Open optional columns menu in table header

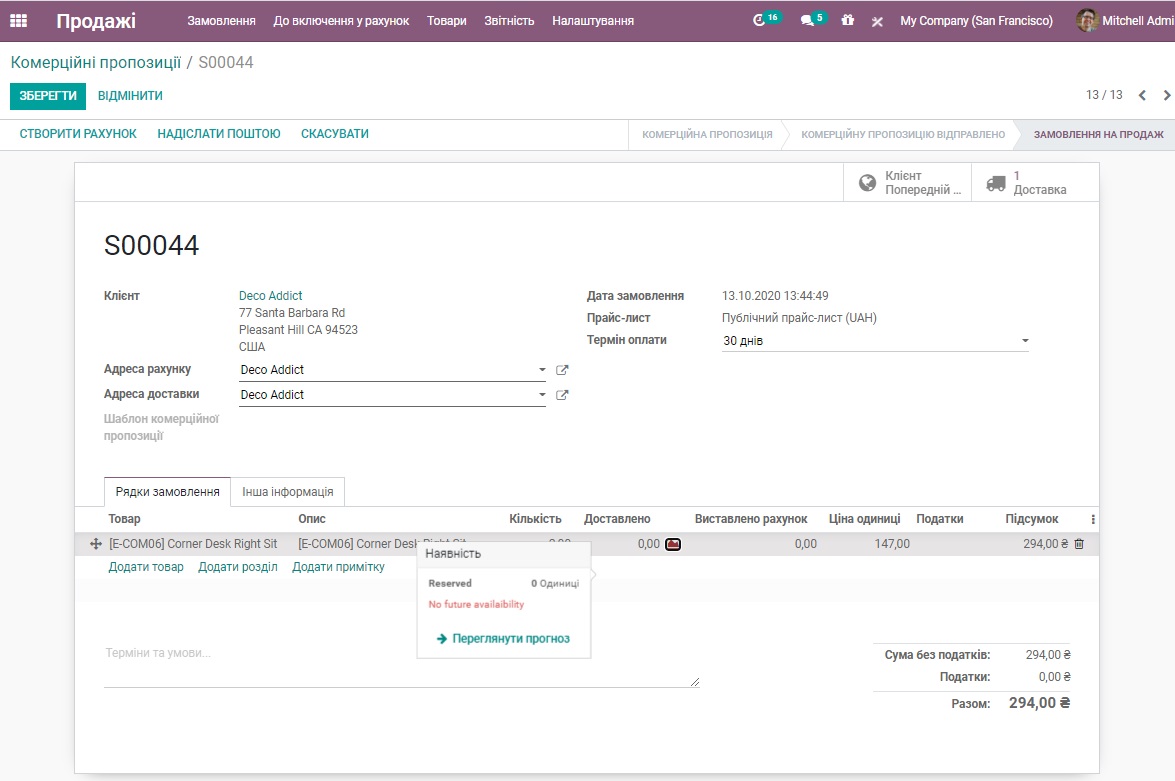1092,519
